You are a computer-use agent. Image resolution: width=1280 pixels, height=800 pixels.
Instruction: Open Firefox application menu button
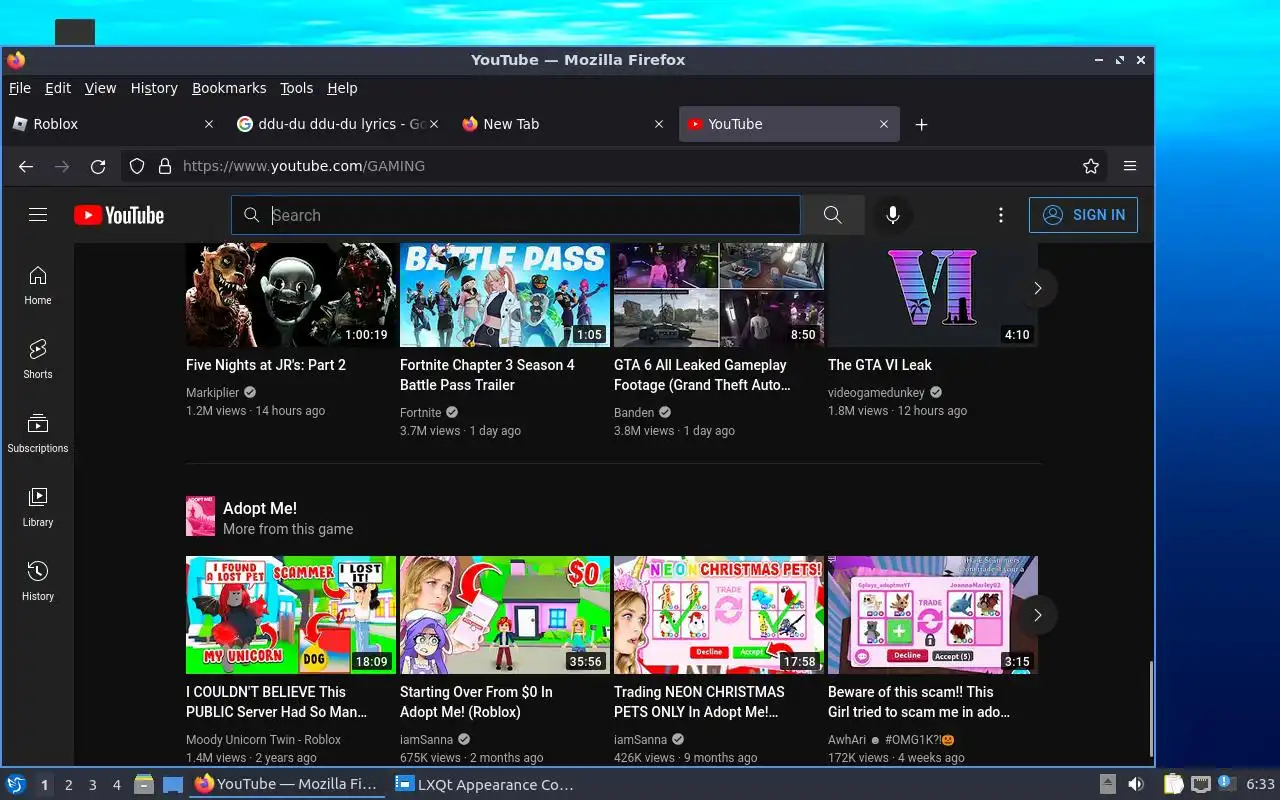pos(1130,166)
